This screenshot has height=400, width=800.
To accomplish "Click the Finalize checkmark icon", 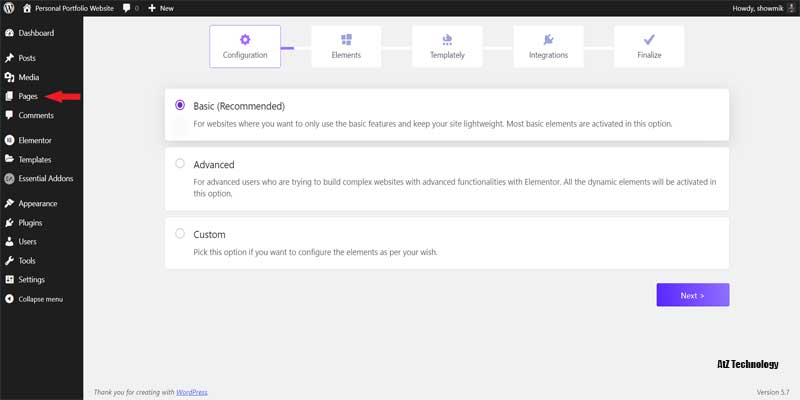I will tap(649, 39).
